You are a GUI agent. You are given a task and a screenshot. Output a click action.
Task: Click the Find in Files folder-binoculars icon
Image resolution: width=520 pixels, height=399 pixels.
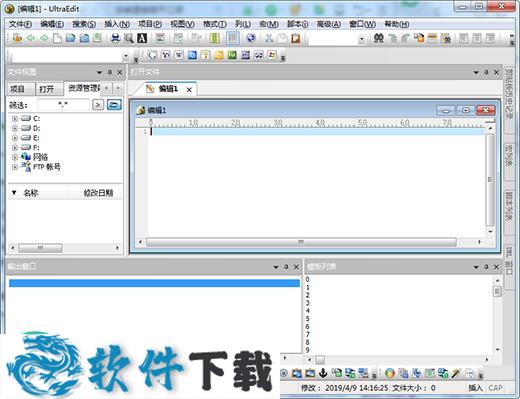445,38
